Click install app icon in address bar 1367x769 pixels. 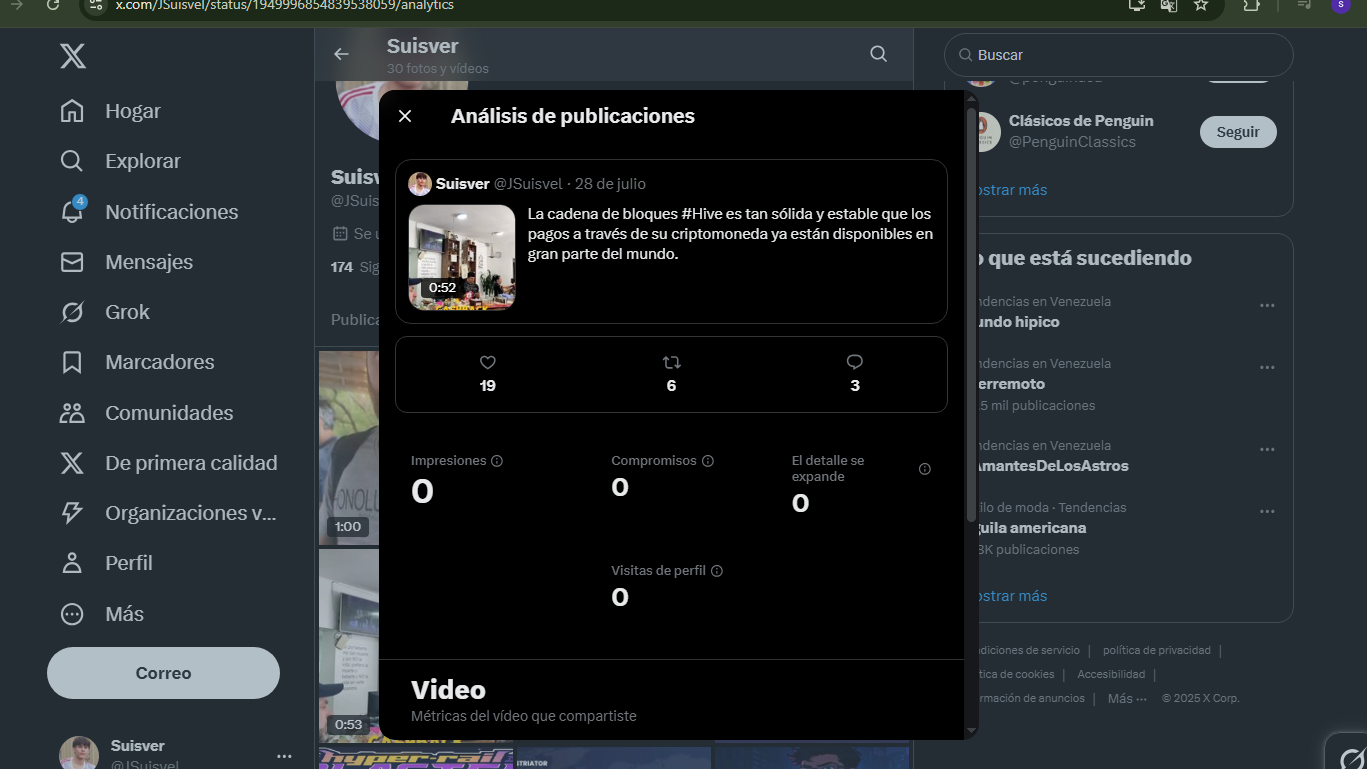click(x=1137, y=5)
